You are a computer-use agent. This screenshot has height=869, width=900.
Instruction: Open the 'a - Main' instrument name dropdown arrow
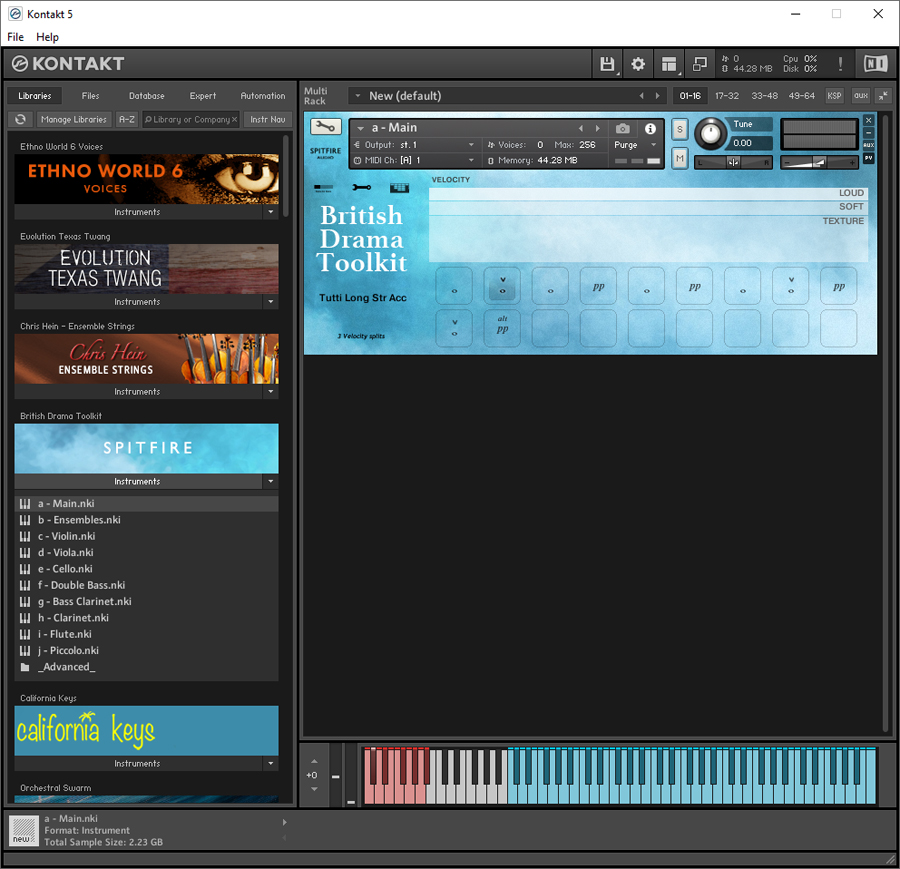click(x=360, y=128)
